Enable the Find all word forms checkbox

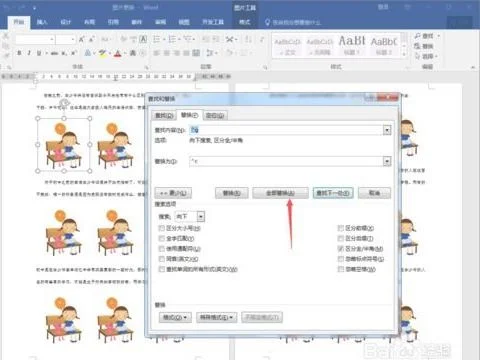(x=162, y=269)
